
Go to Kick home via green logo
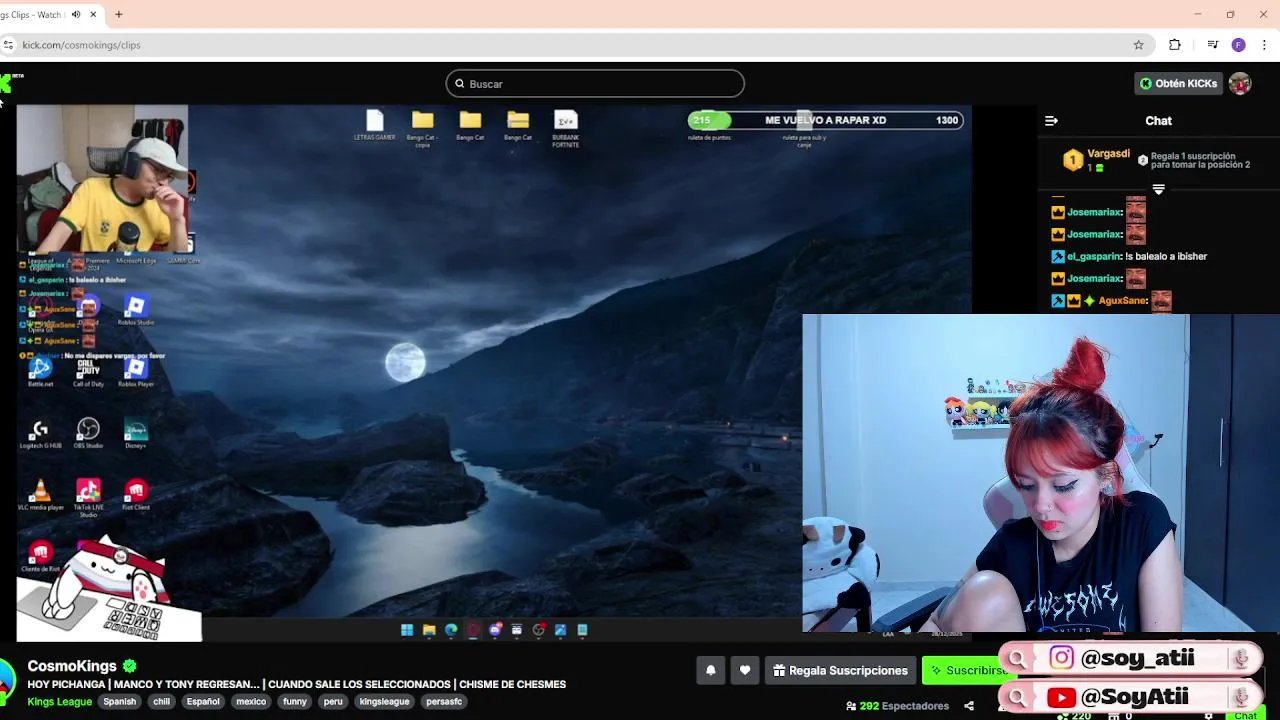(6, 83)
